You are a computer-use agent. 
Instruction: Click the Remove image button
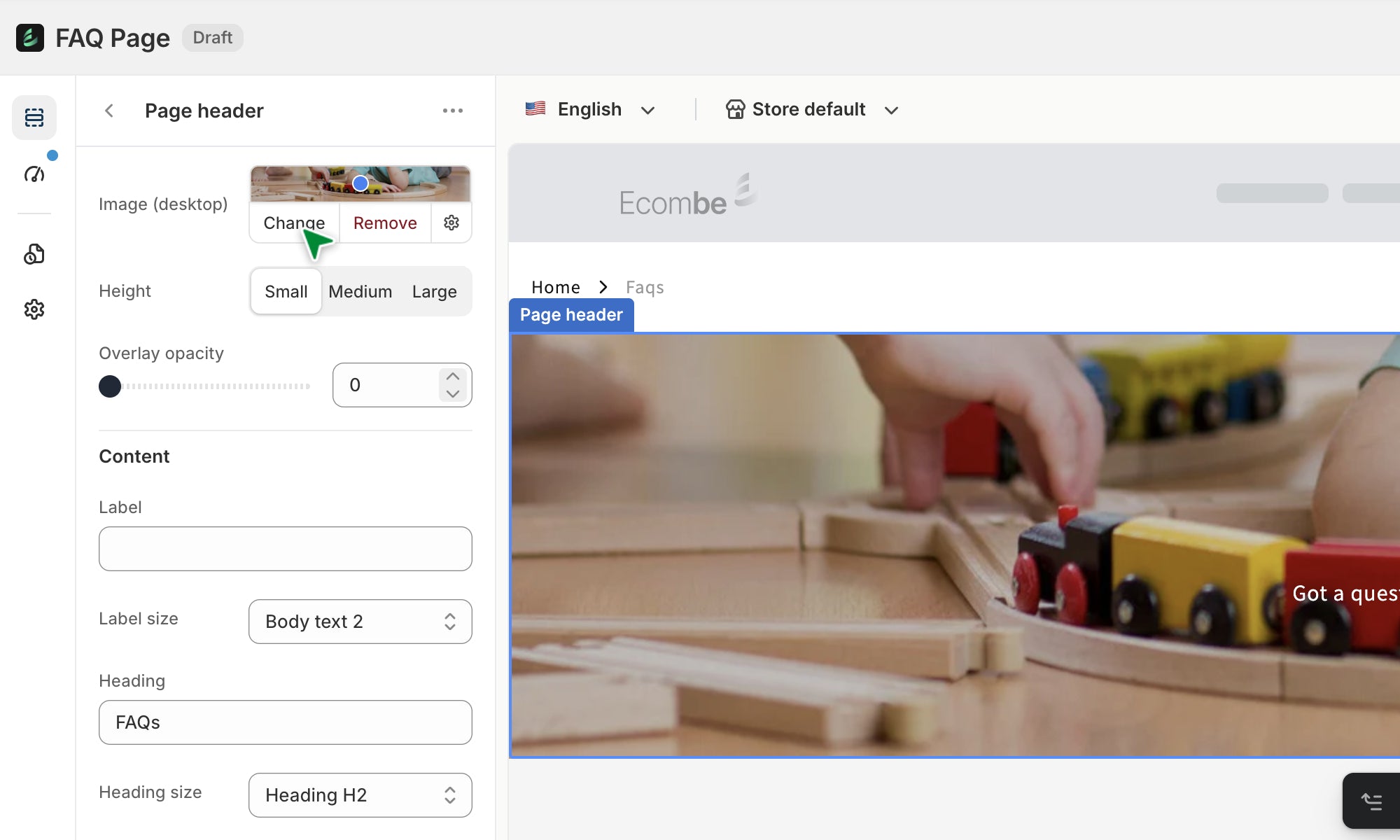(x=385, y=223)
